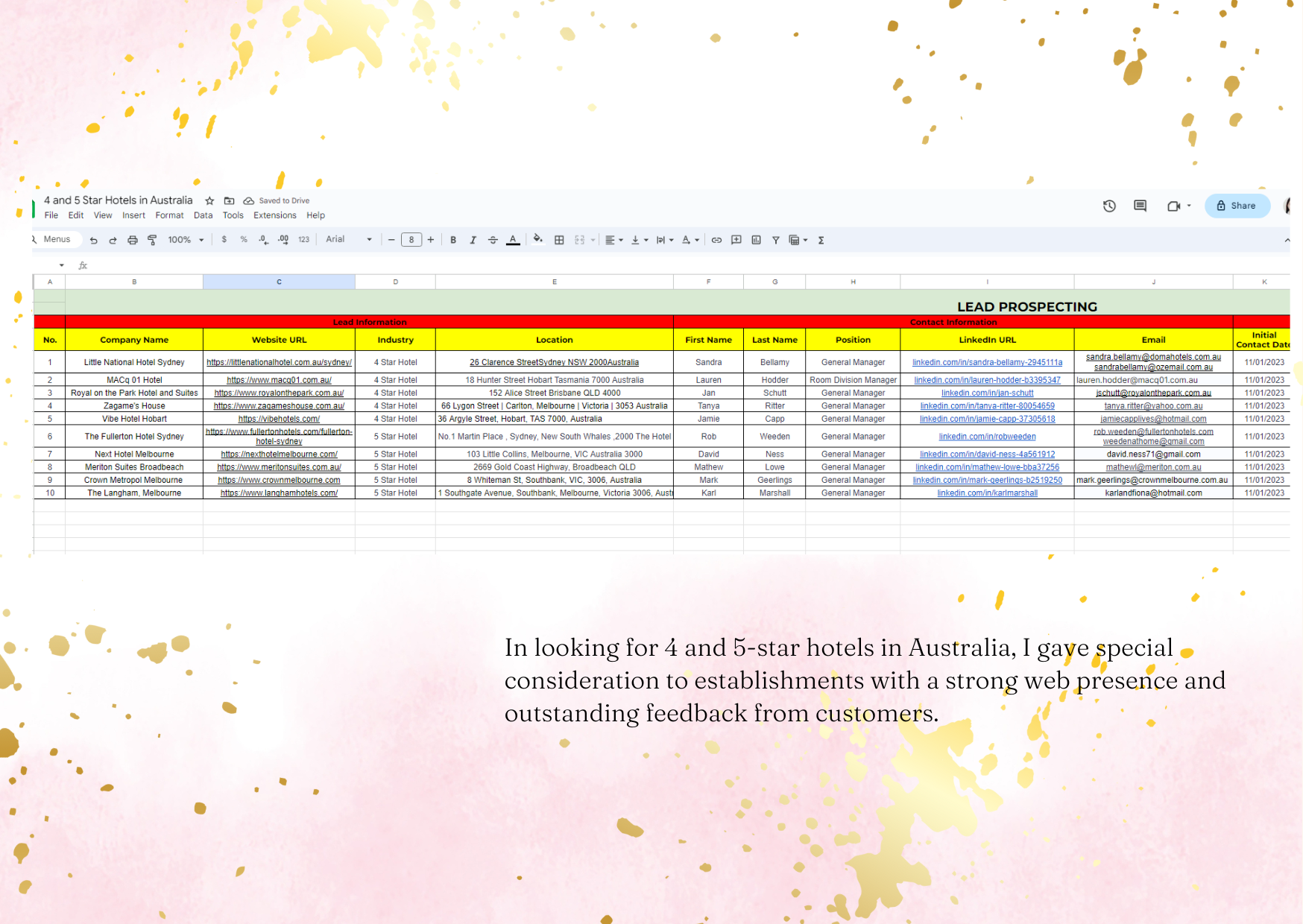
Task: Open the comments history icon
Action: [x=1140, y=206]
